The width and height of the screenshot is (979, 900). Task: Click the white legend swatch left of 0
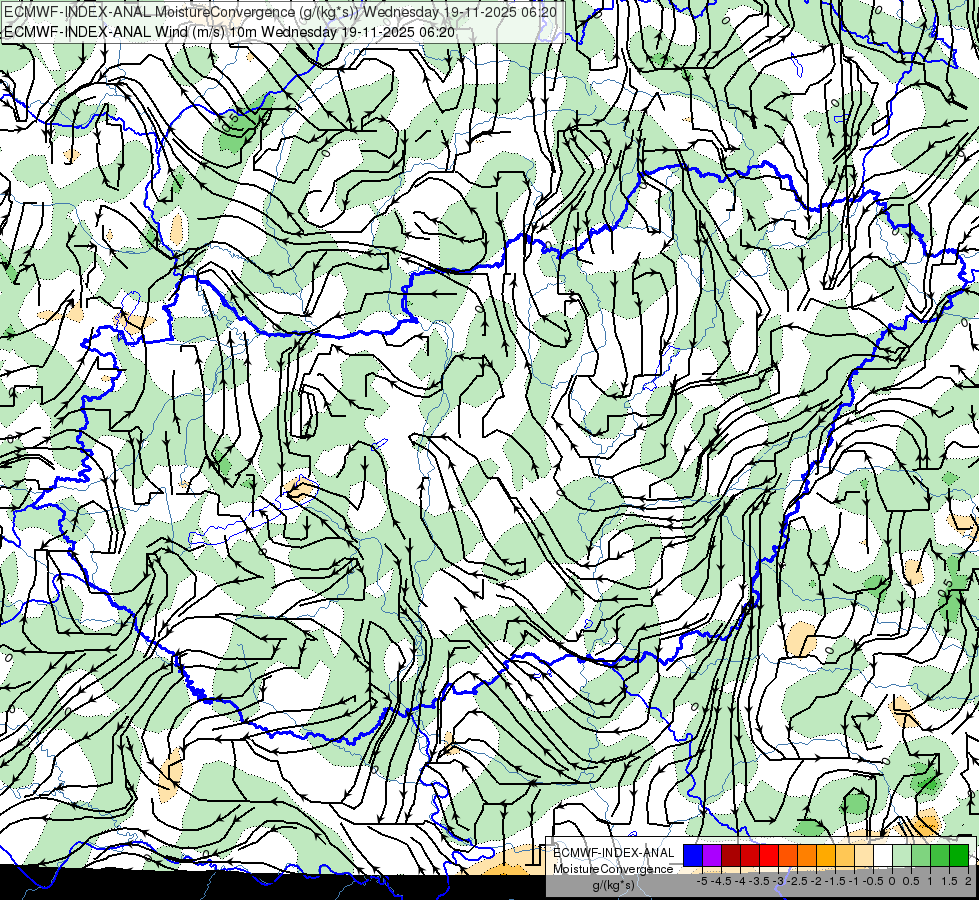883,855
